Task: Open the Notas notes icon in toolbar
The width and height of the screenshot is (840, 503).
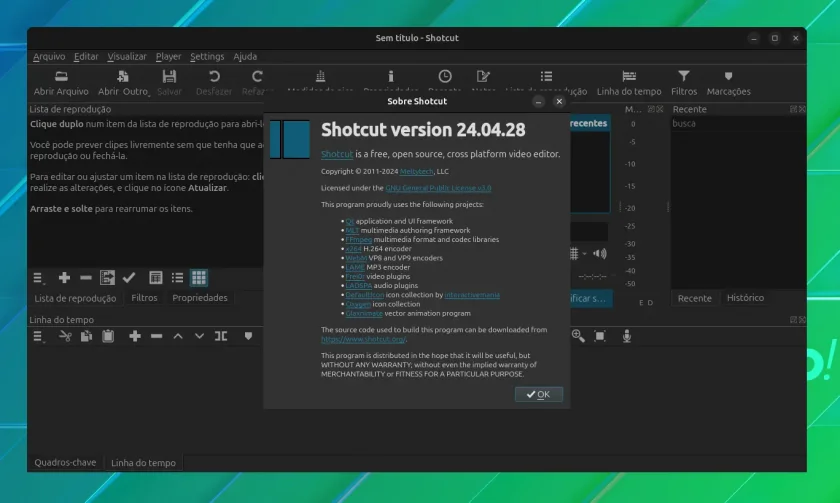Action: click(x=483, y=76)
